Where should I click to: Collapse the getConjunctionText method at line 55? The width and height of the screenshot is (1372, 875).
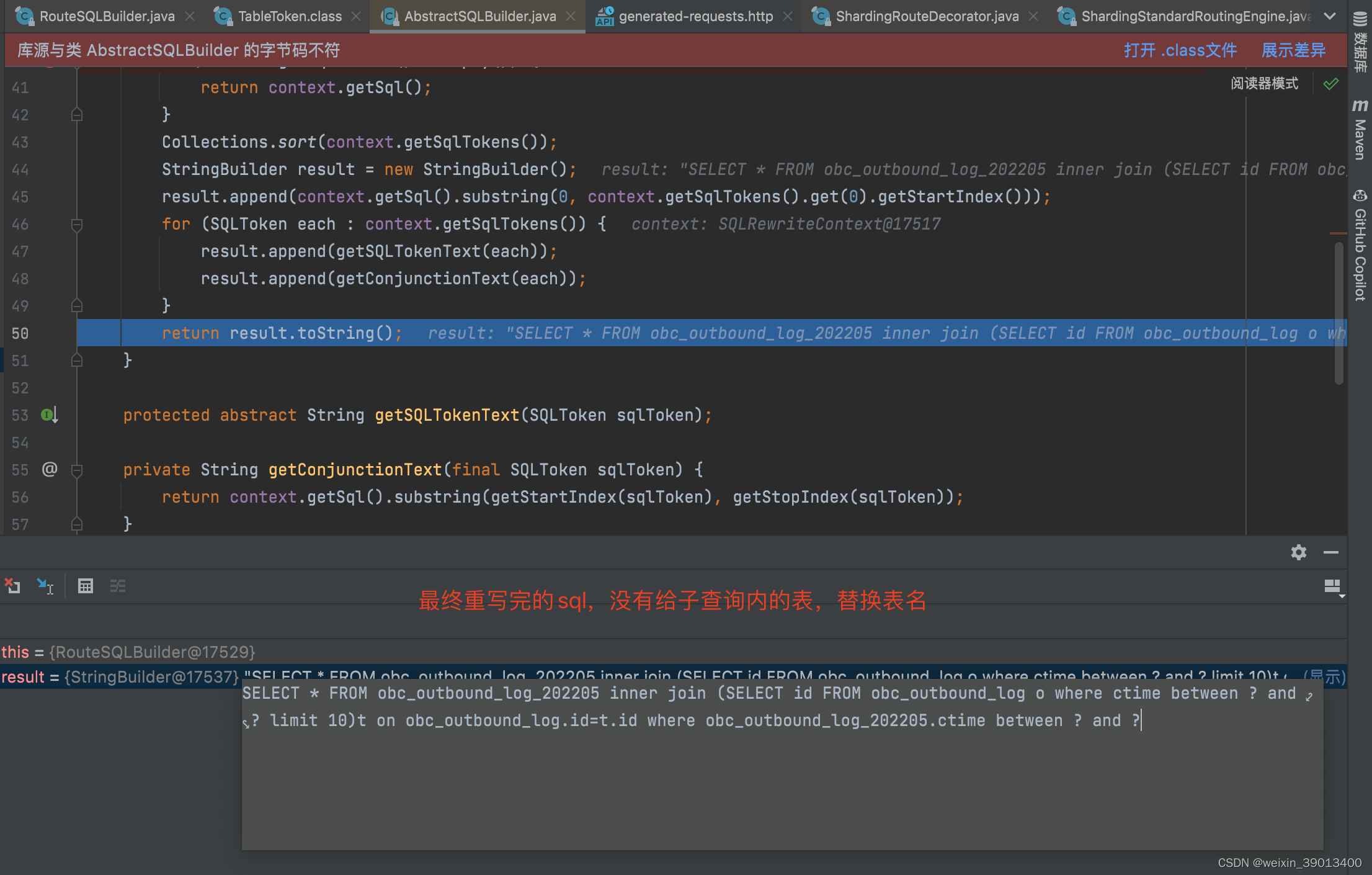pos(77,470)
